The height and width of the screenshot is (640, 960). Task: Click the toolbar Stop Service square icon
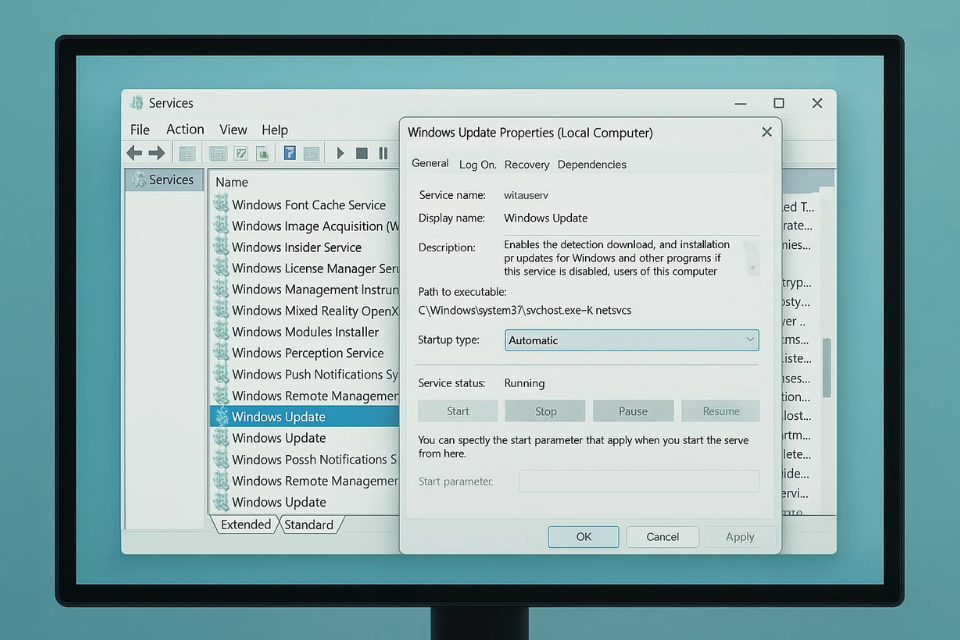[x=361, y=153]
